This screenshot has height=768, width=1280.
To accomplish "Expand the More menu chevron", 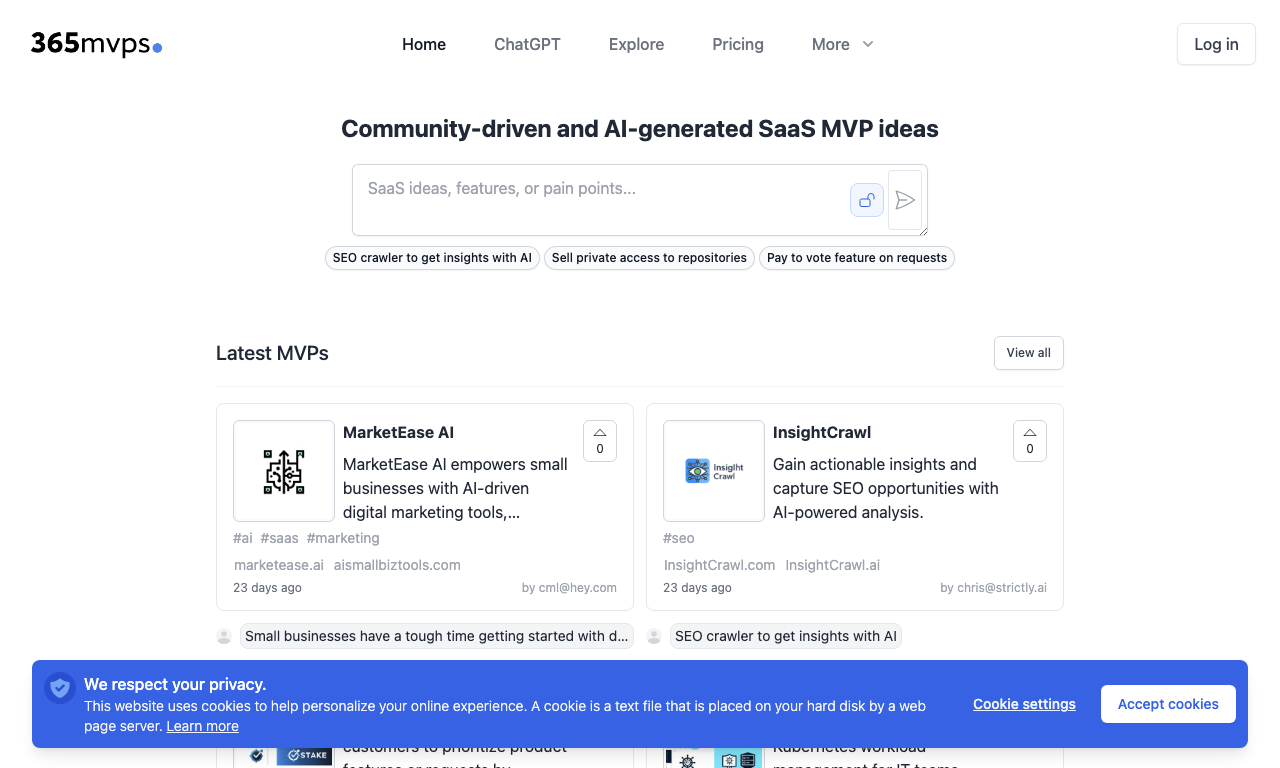I will [868, 44].
